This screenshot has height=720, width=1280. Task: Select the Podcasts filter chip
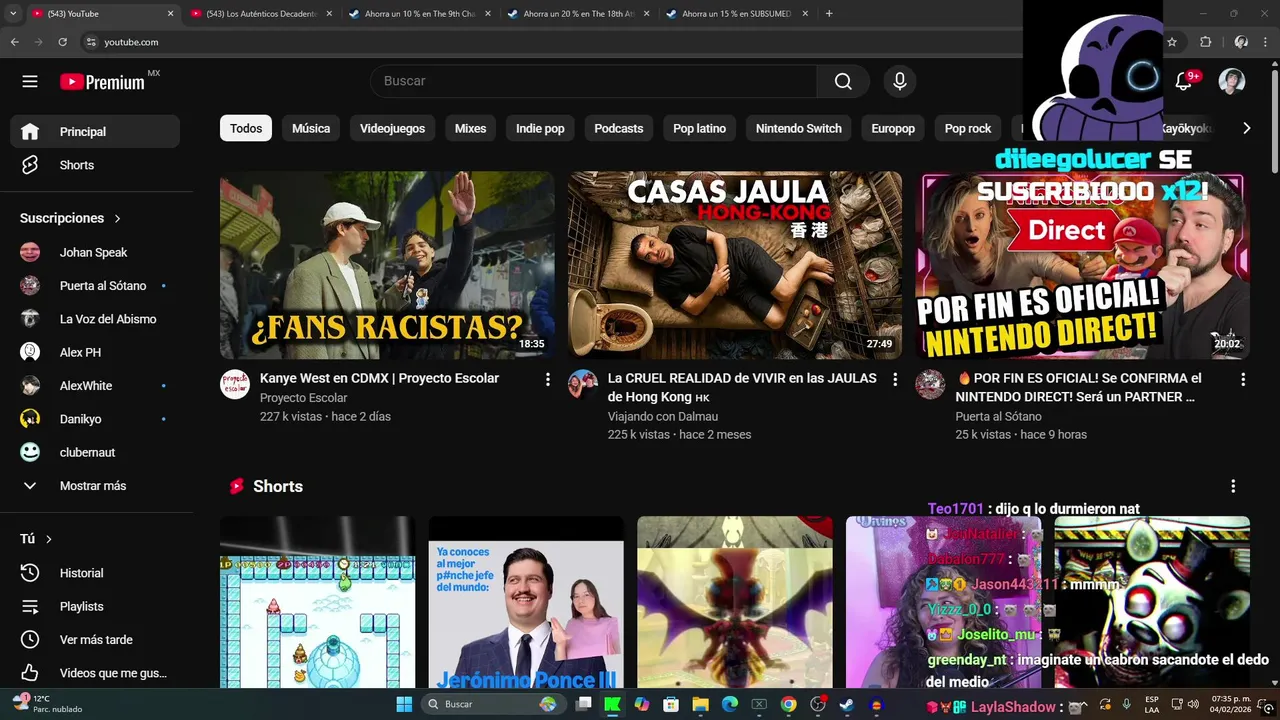click(x=619, y=128)
